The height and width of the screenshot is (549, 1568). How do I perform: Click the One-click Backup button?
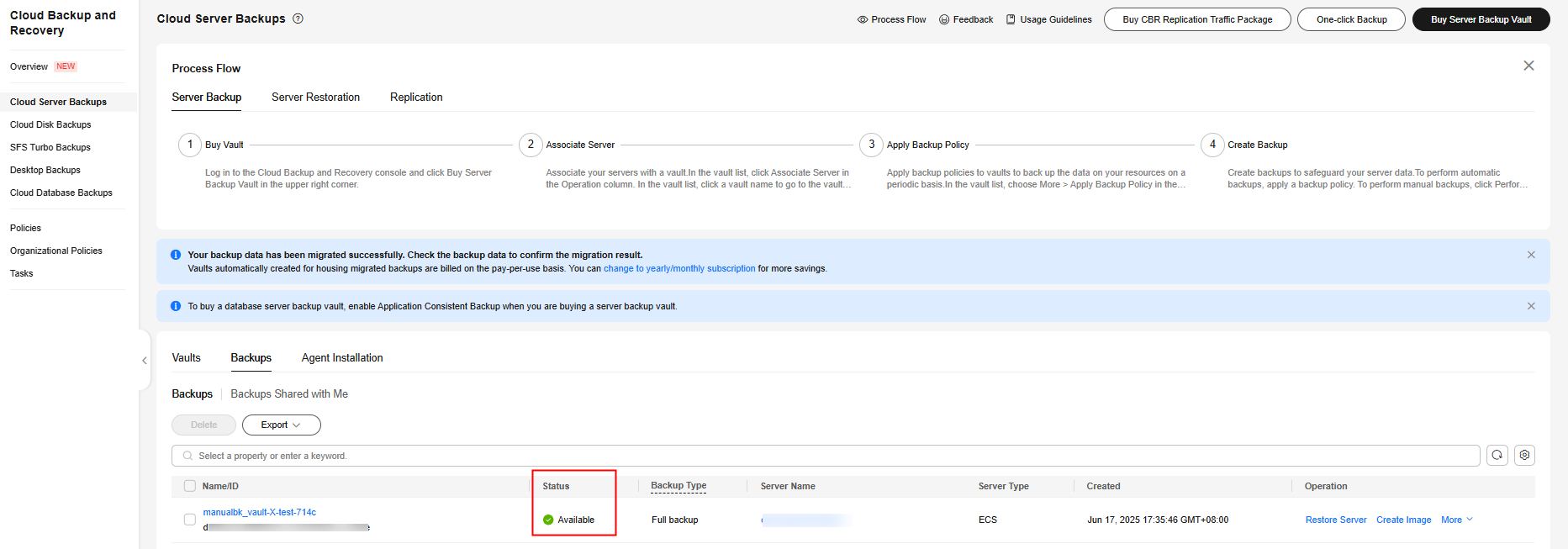(x=1351, y=19)
